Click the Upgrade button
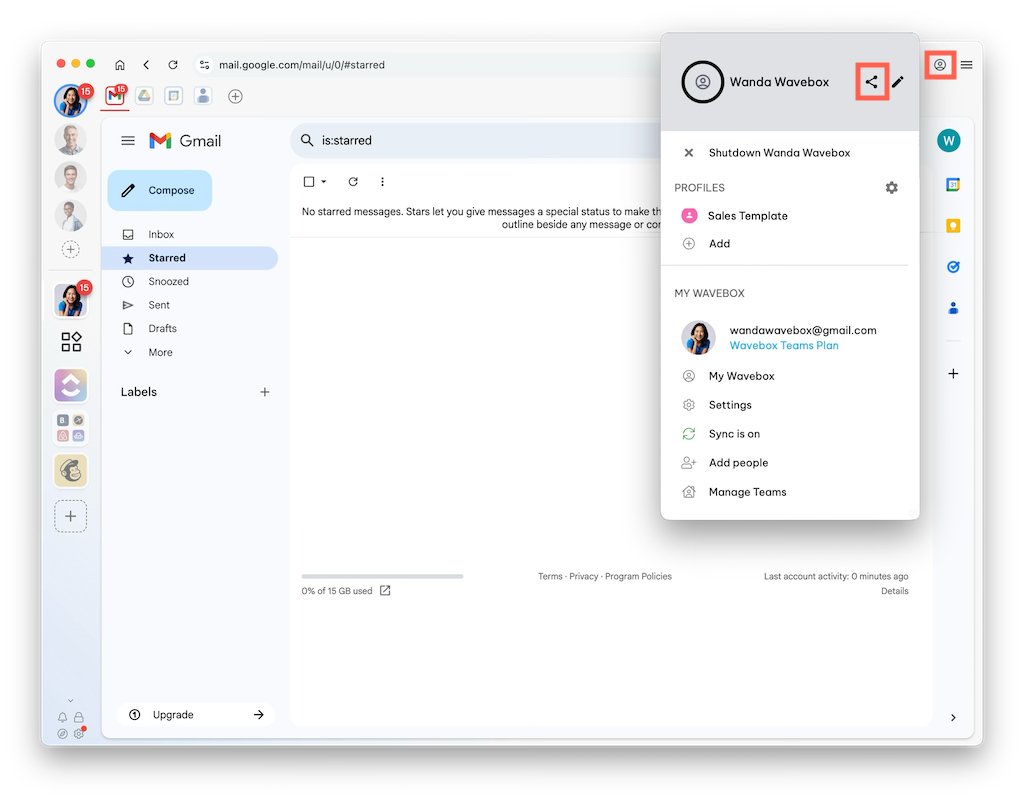 point(196,714)
